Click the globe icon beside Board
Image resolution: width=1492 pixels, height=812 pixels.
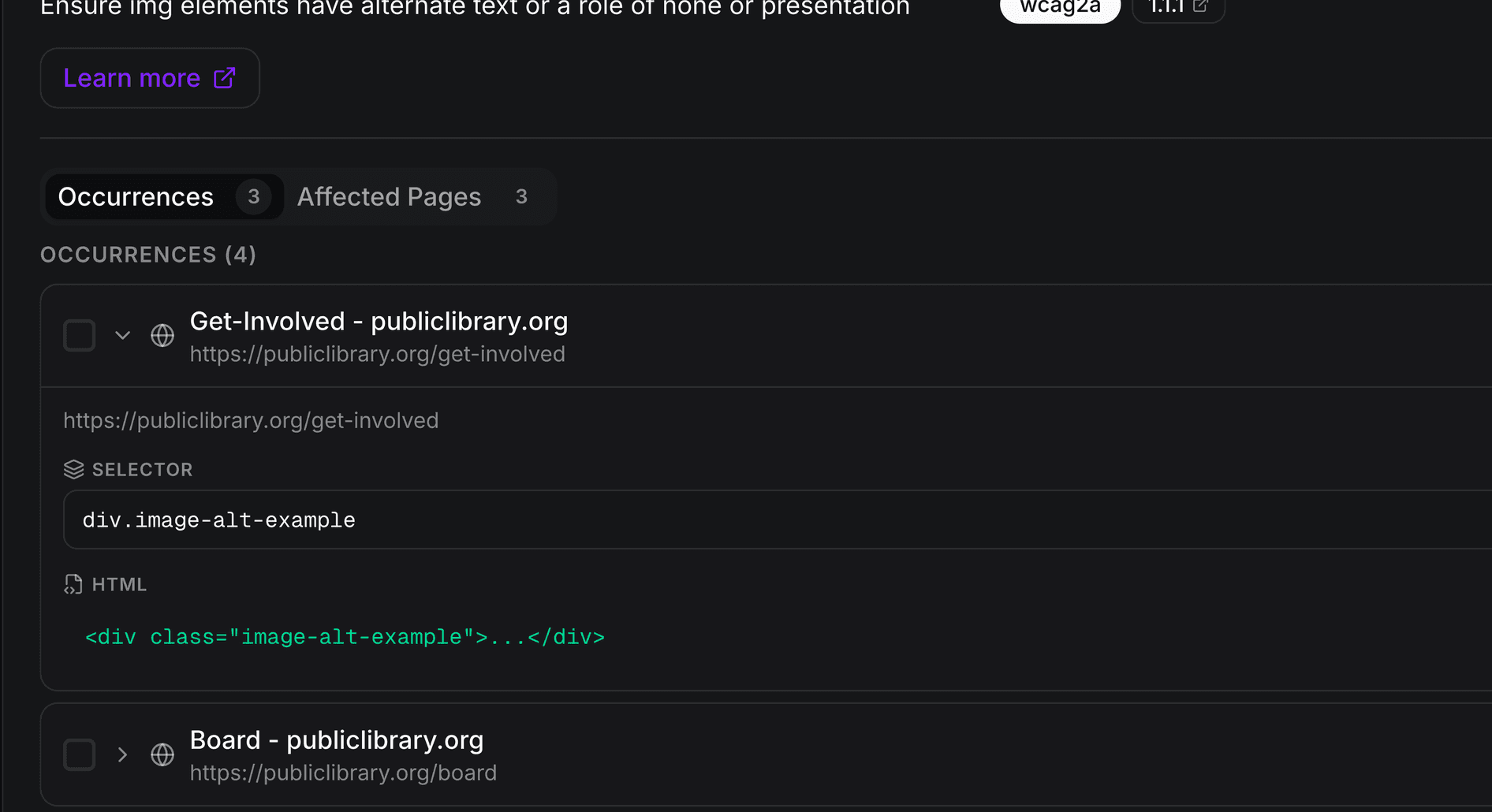click(162, 755)
